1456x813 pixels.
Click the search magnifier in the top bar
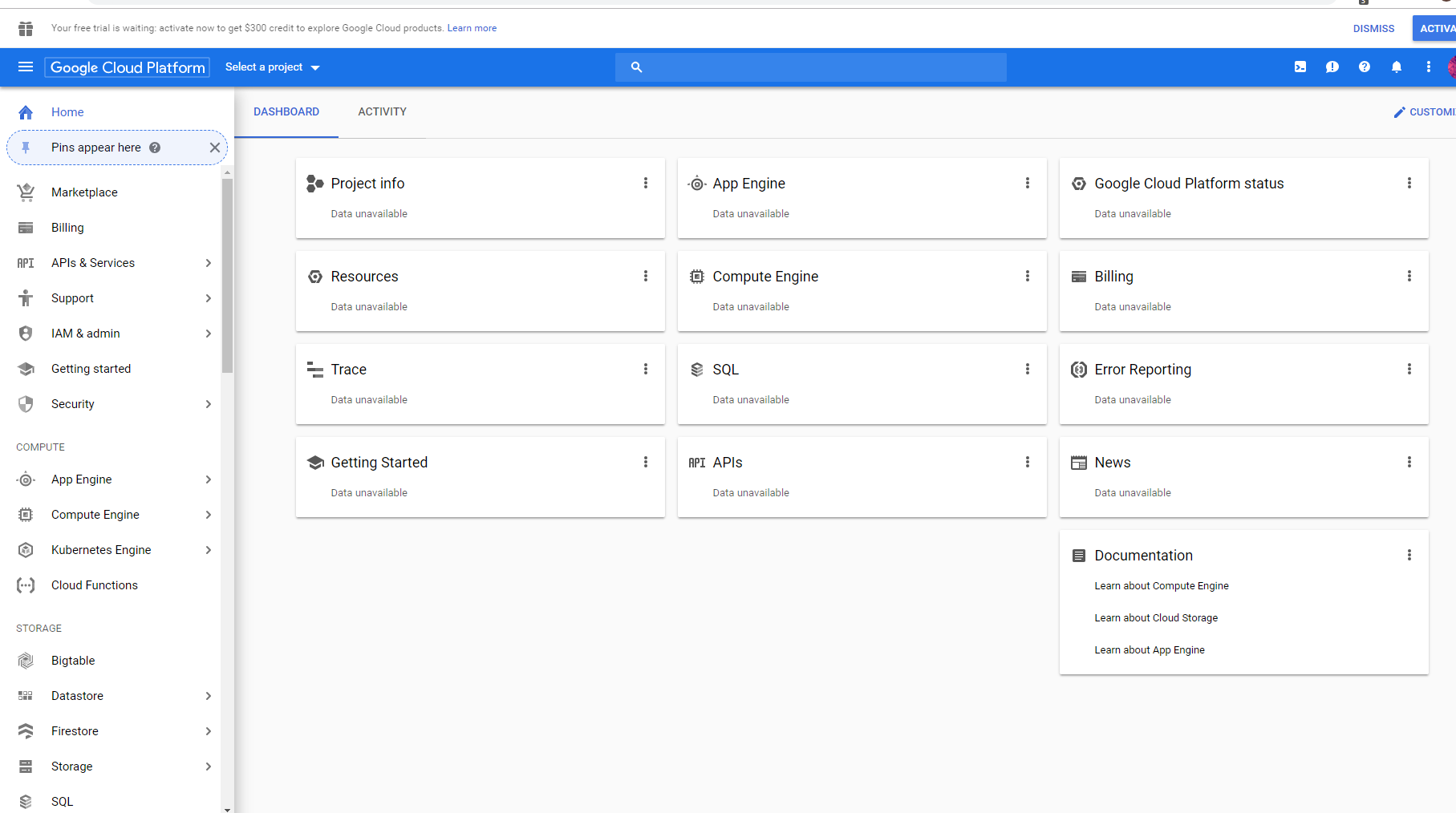click(636, 67)
